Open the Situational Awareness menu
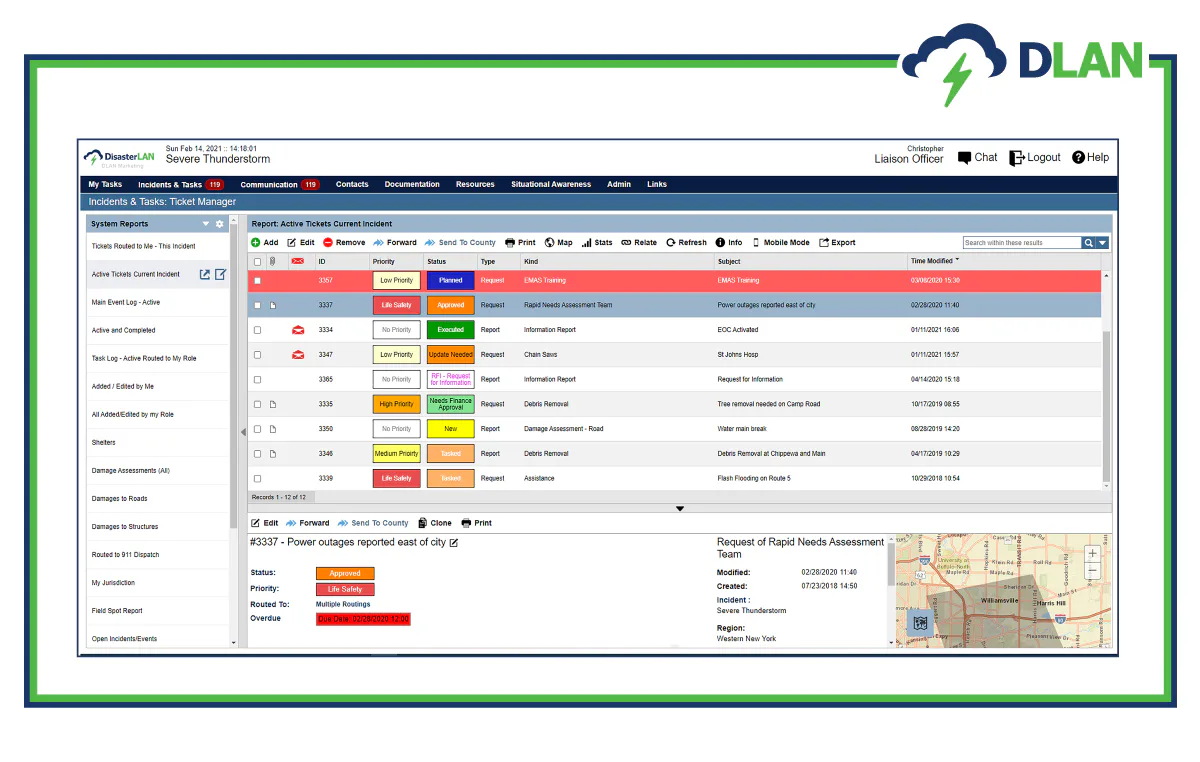 point(551,184)
